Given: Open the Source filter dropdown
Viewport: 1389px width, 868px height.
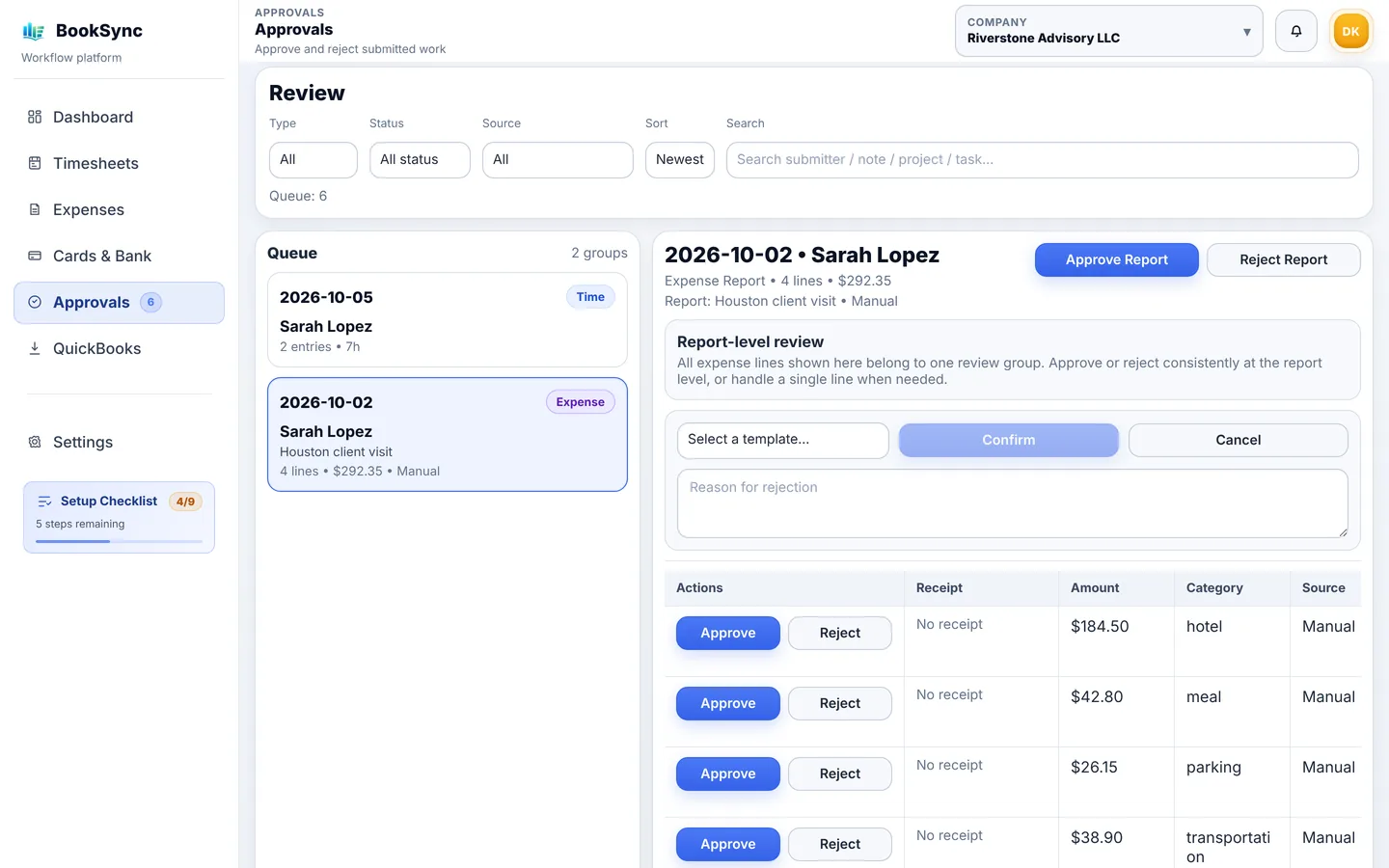Looking at the screenshot, I should (558, 160).
